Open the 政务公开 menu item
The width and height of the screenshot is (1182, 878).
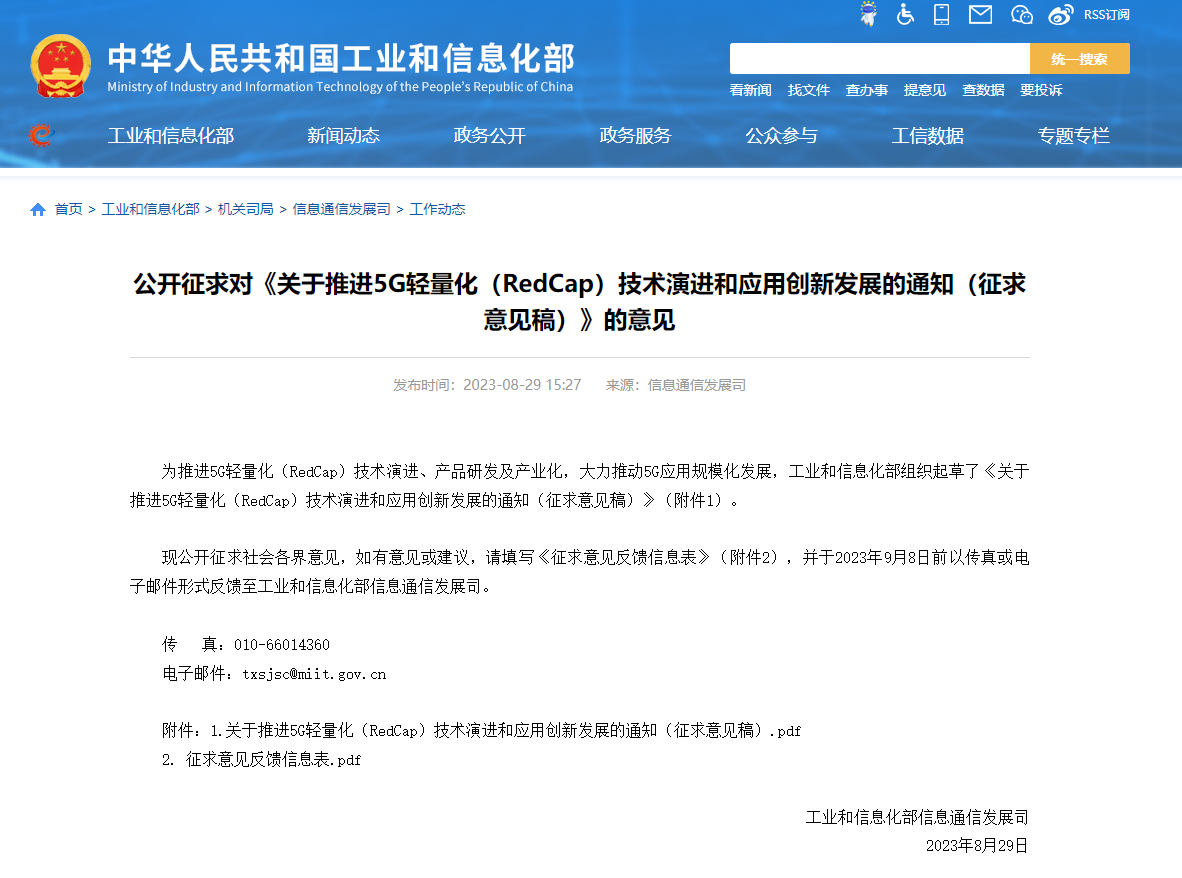[489, 136]
